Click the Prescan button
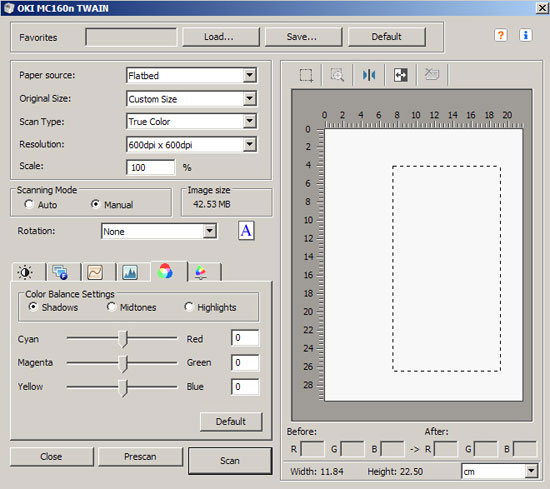The width and height of the screenshot is (550, 489). click(x=140, y=456)
